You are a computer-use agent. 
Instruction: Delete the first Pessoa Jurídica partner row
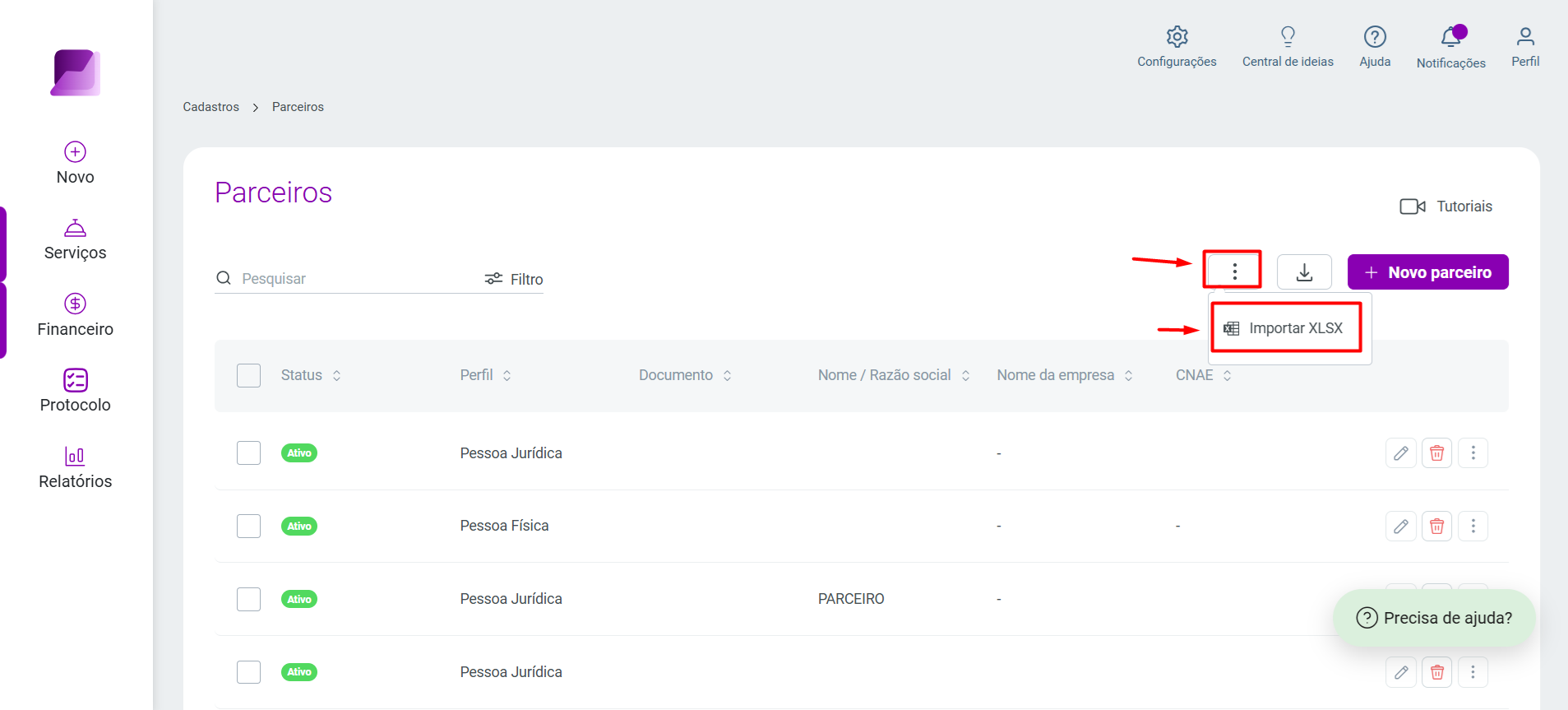[x=1436, y=453]
